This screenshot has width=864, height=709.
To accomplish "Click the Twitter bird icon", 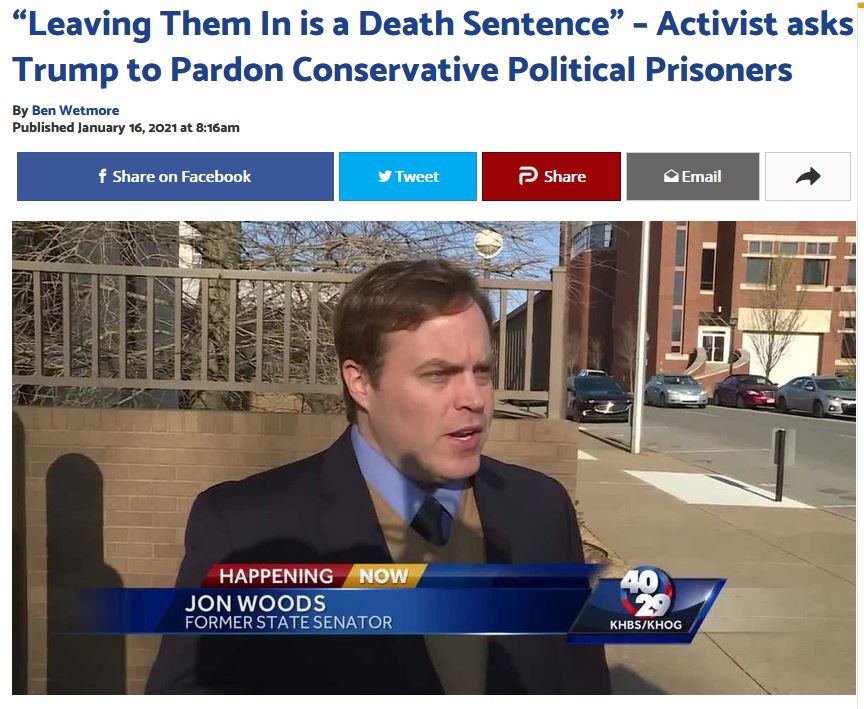I will [x=385, y=176].
